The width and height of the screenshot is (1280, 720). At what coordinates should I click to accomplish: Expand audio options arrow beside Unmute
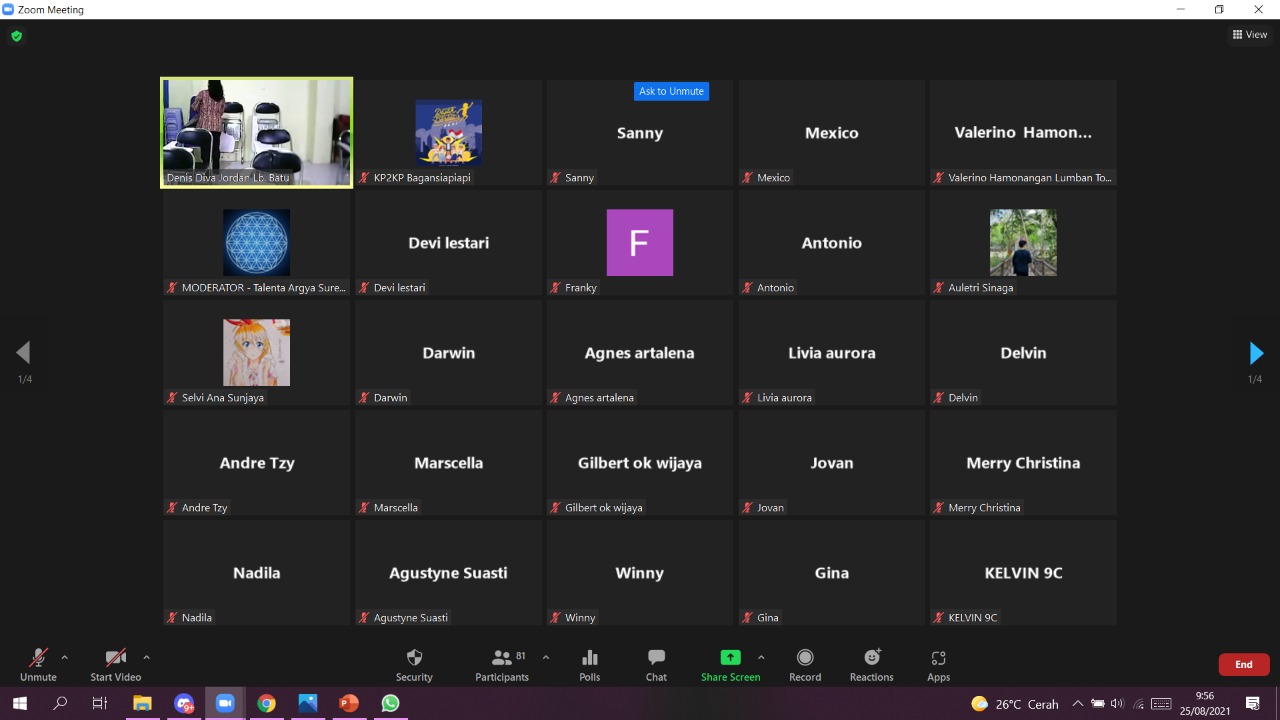tap(65, 657)
